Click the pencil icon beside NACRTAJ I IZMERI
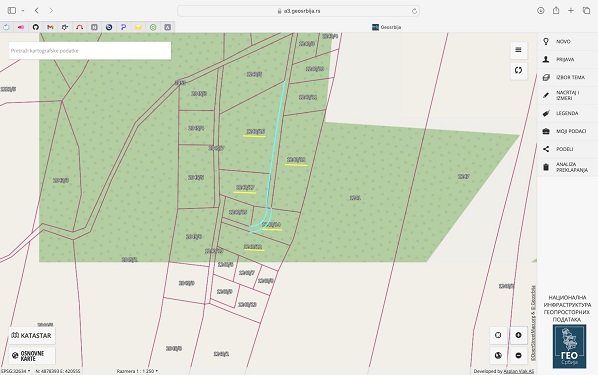The width and height of the screenshot is (598, 375). 546,95
